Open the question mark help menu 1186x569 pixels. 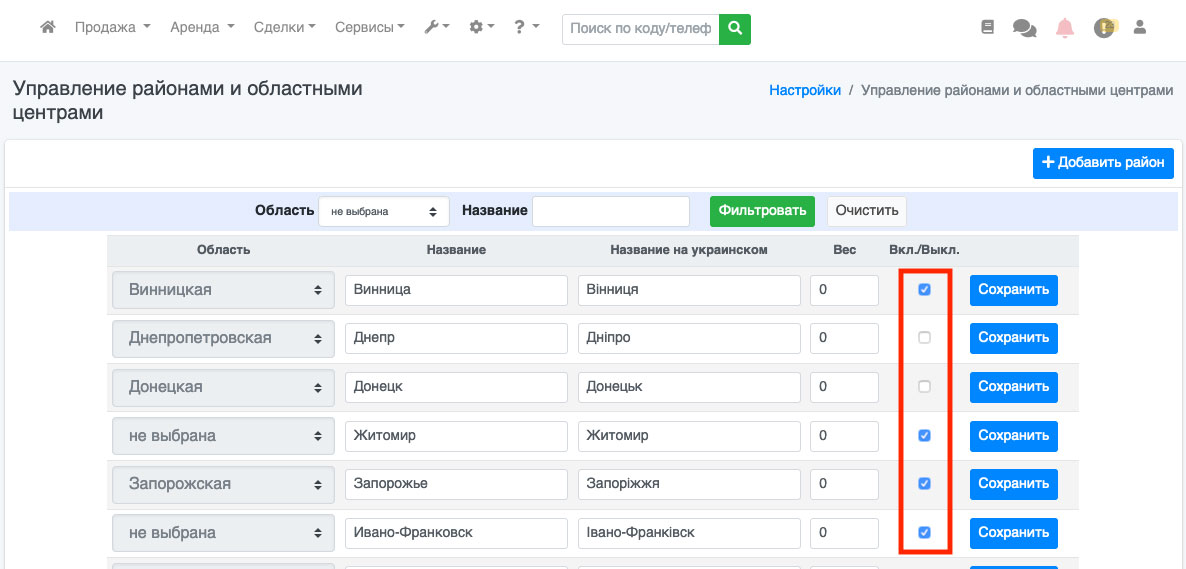point(526,28)
